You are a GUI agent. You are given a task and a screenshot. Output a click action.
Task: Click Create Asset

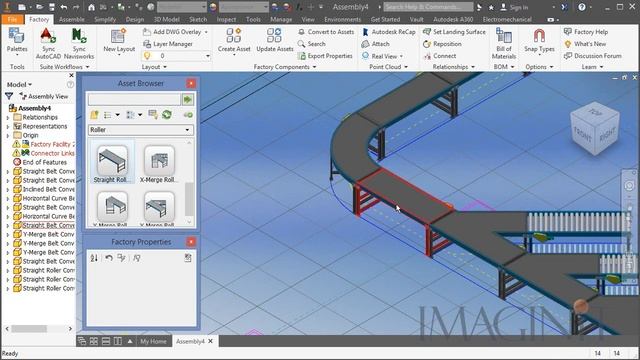234,40
